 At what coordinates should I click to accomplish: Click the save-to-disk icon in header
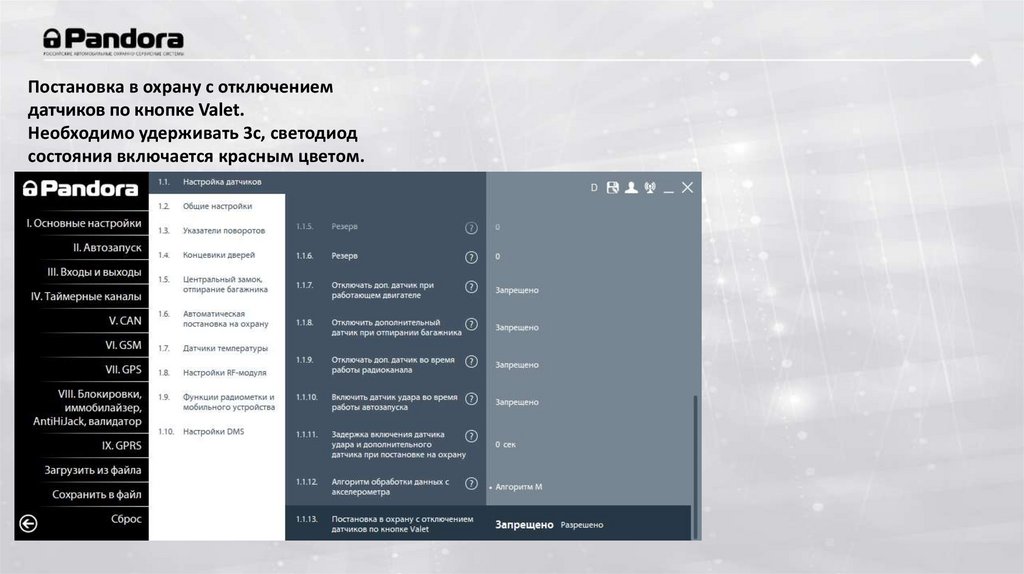point(612,187)
